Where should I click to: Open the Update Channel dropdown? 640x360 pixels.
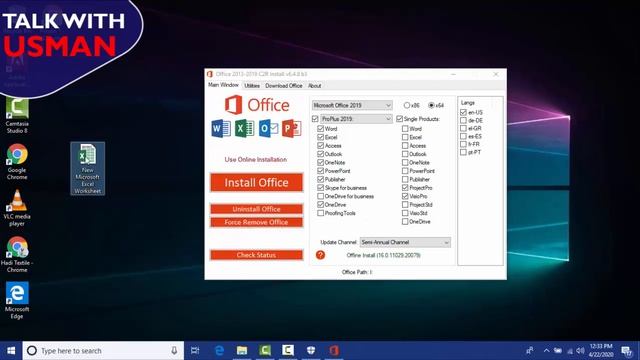pyautogui.click(x=405, y=242)
